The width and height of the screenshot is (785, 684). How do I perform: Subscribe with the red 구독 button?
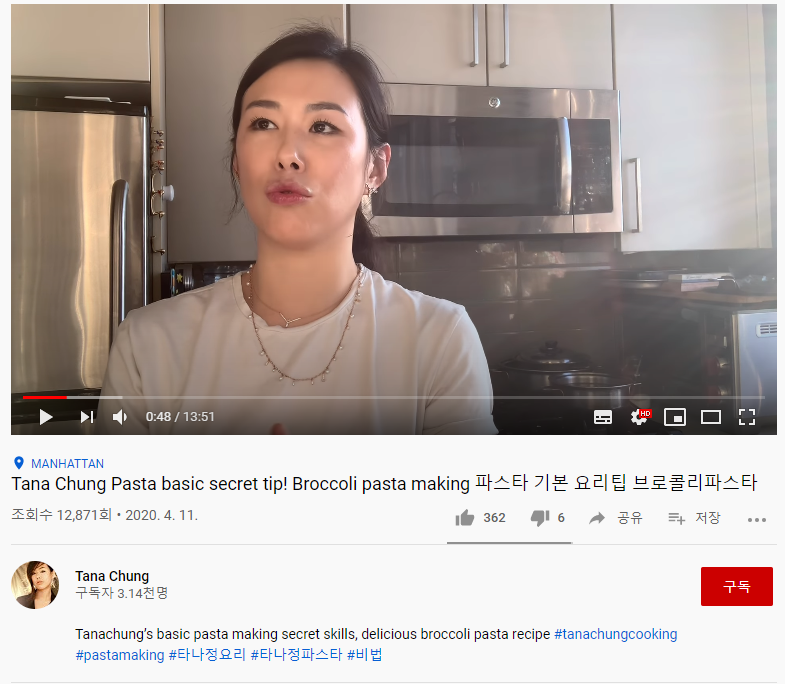coord(736,586)
